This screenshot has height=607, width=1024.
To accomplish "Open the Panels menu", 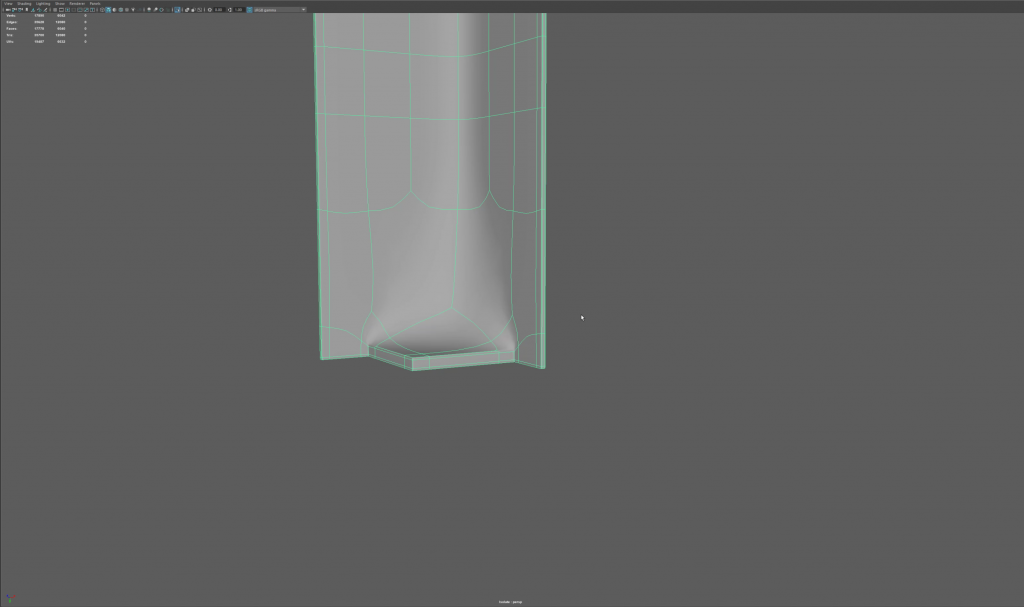I will pyautogui.click(x=95, y=3).
